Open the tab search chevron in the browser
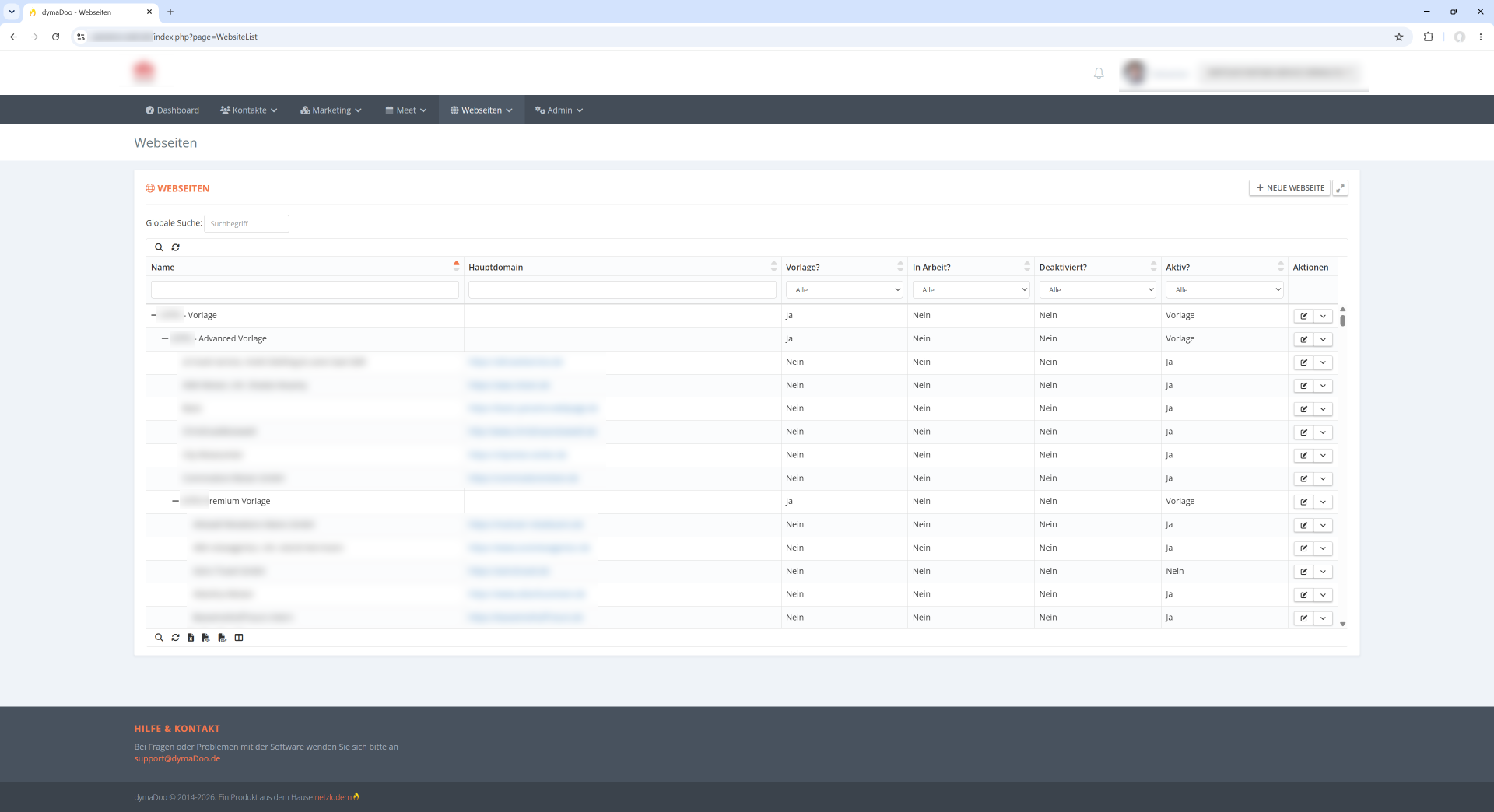 12,12
